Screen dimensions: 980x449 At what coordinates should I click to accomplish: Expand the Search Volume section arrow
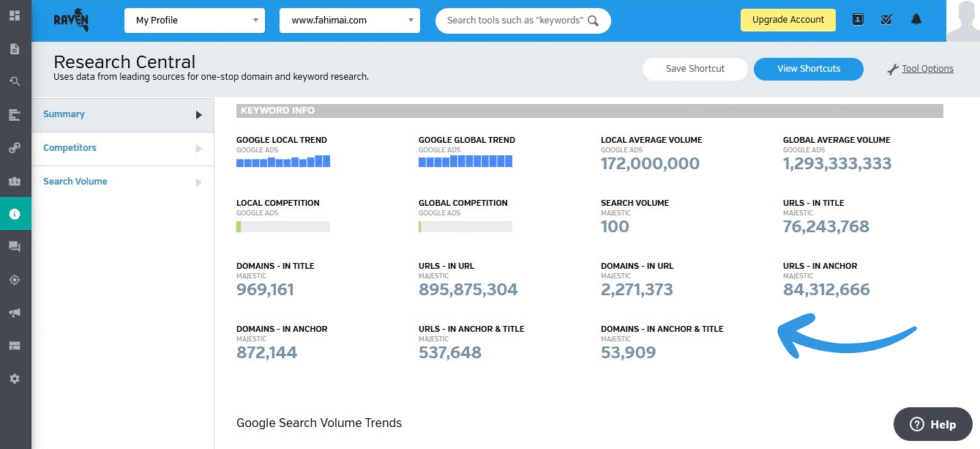point(199,182)
